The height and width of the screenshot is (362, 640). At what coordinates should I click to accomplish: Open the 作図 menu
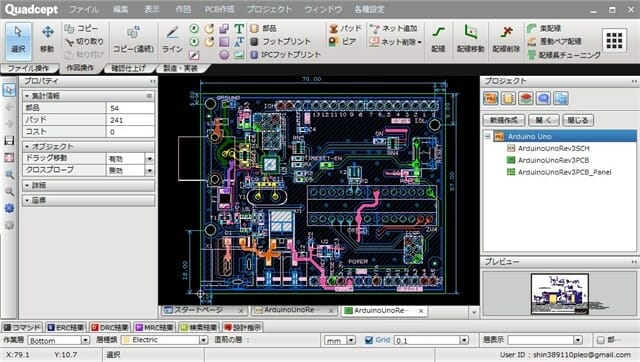[183, 9]
